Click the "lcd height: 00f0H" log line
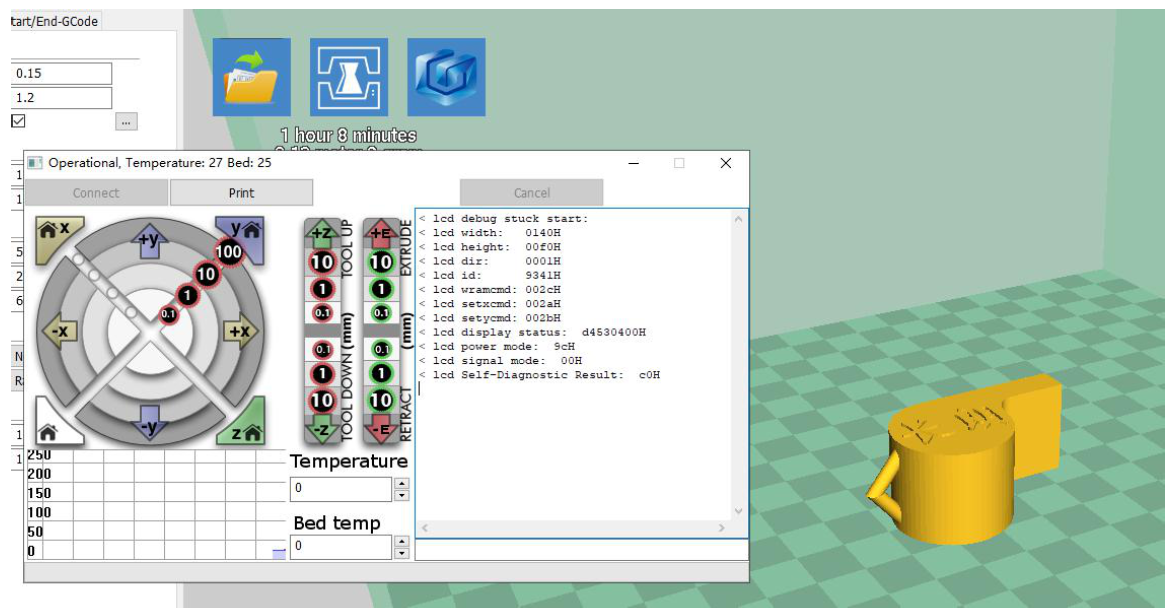The width and height of the screenshot is (1171, 616). 490,247
